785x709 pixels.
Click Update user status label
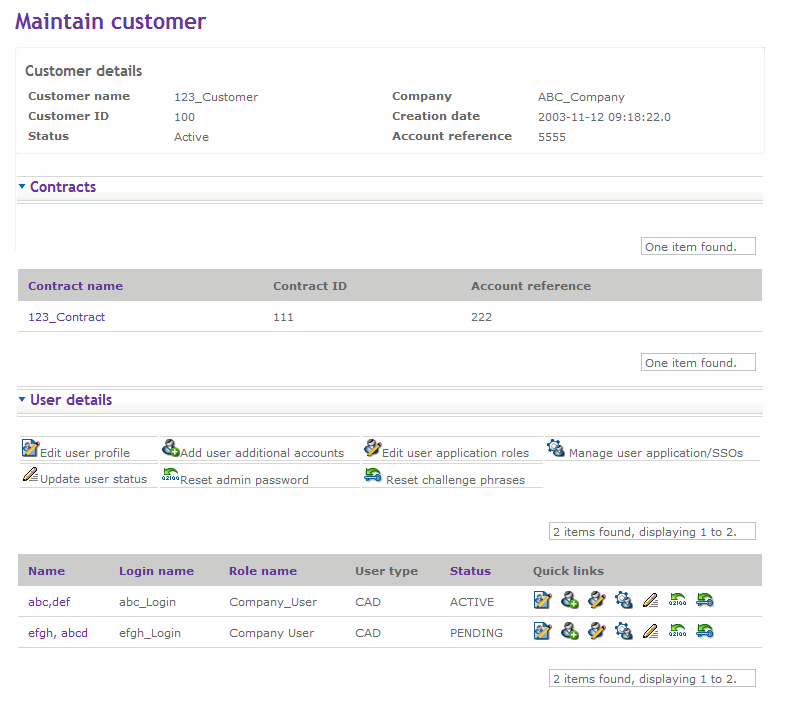(x=93, y=479)
